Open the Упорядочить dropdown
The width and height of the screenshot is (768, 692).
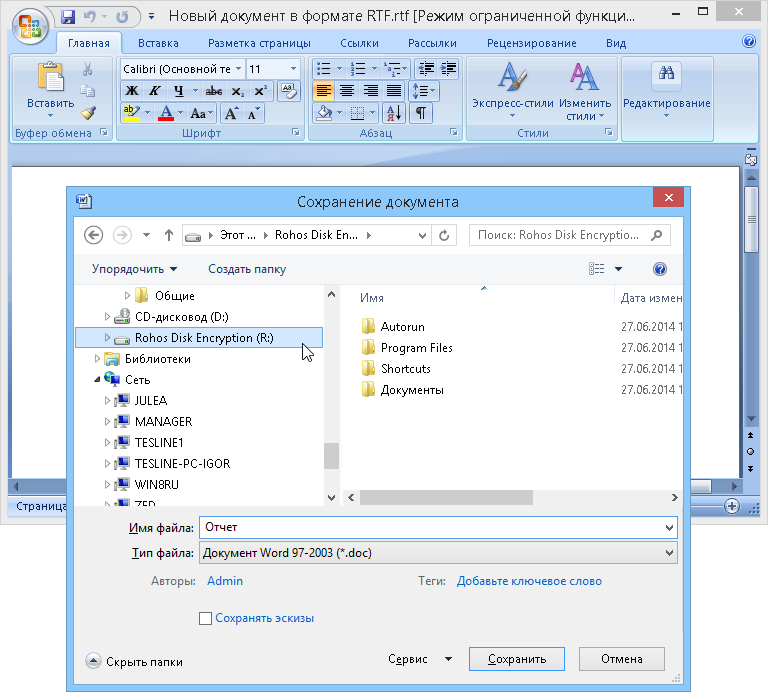pyautogui.click(x=135, y=269)
